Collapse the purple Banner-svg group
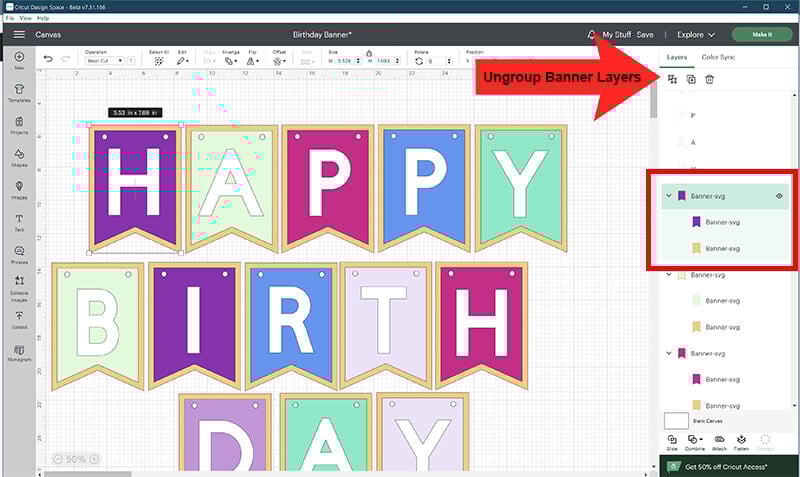Viewport: 800px width, 477px height. click(x=668, y=195)
